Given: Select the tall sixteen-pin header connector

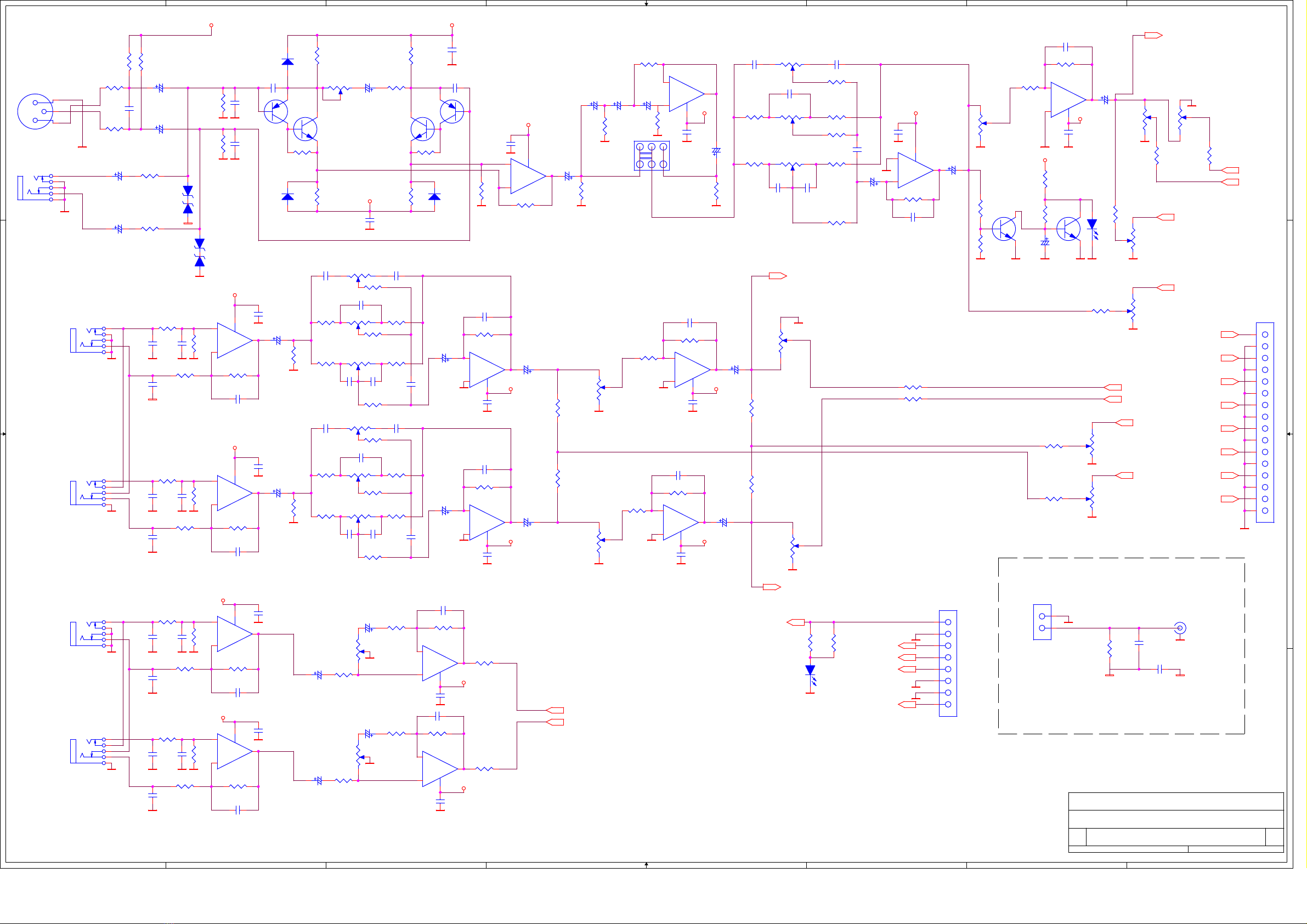Looking at the screenshot, I should click(1264, 422).
